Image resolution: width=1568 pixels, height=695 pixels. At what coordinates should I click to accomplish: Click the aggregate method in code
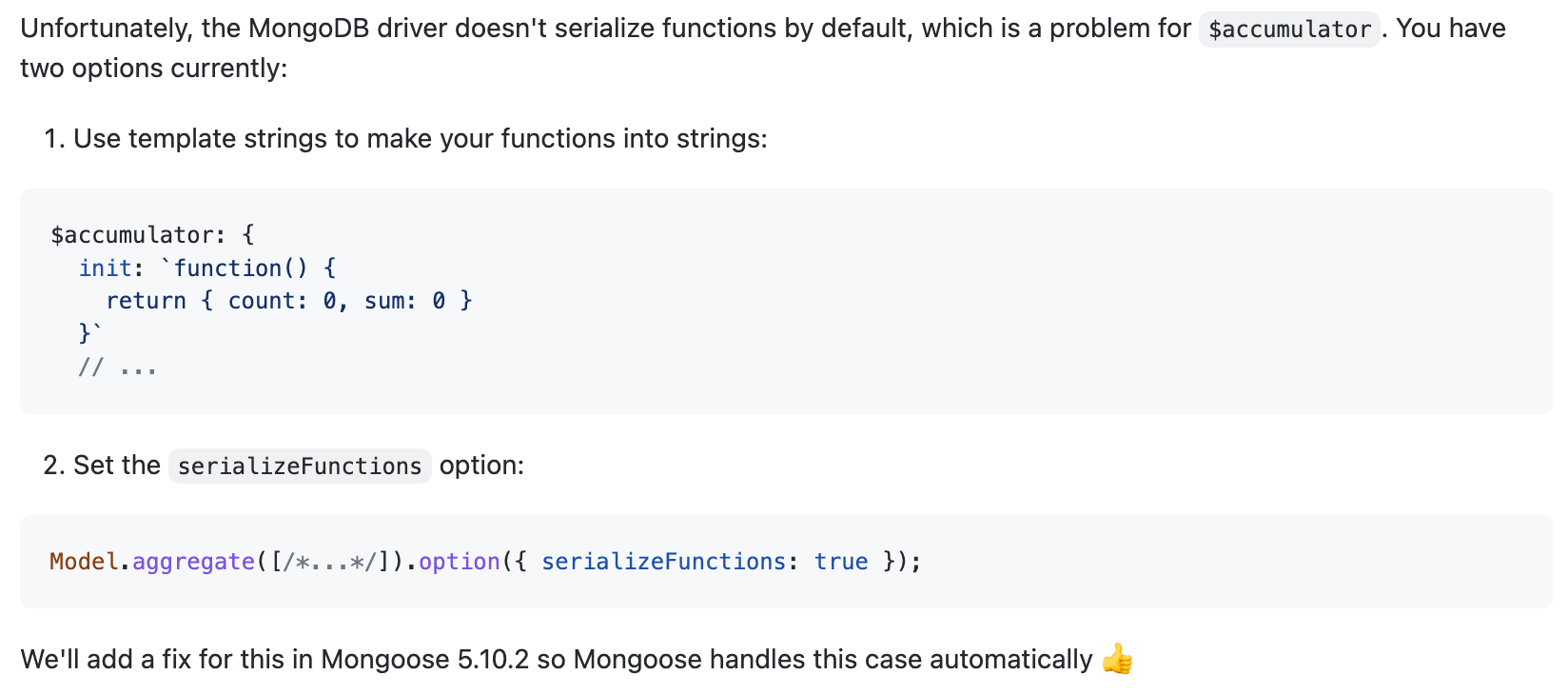[194, 562]
